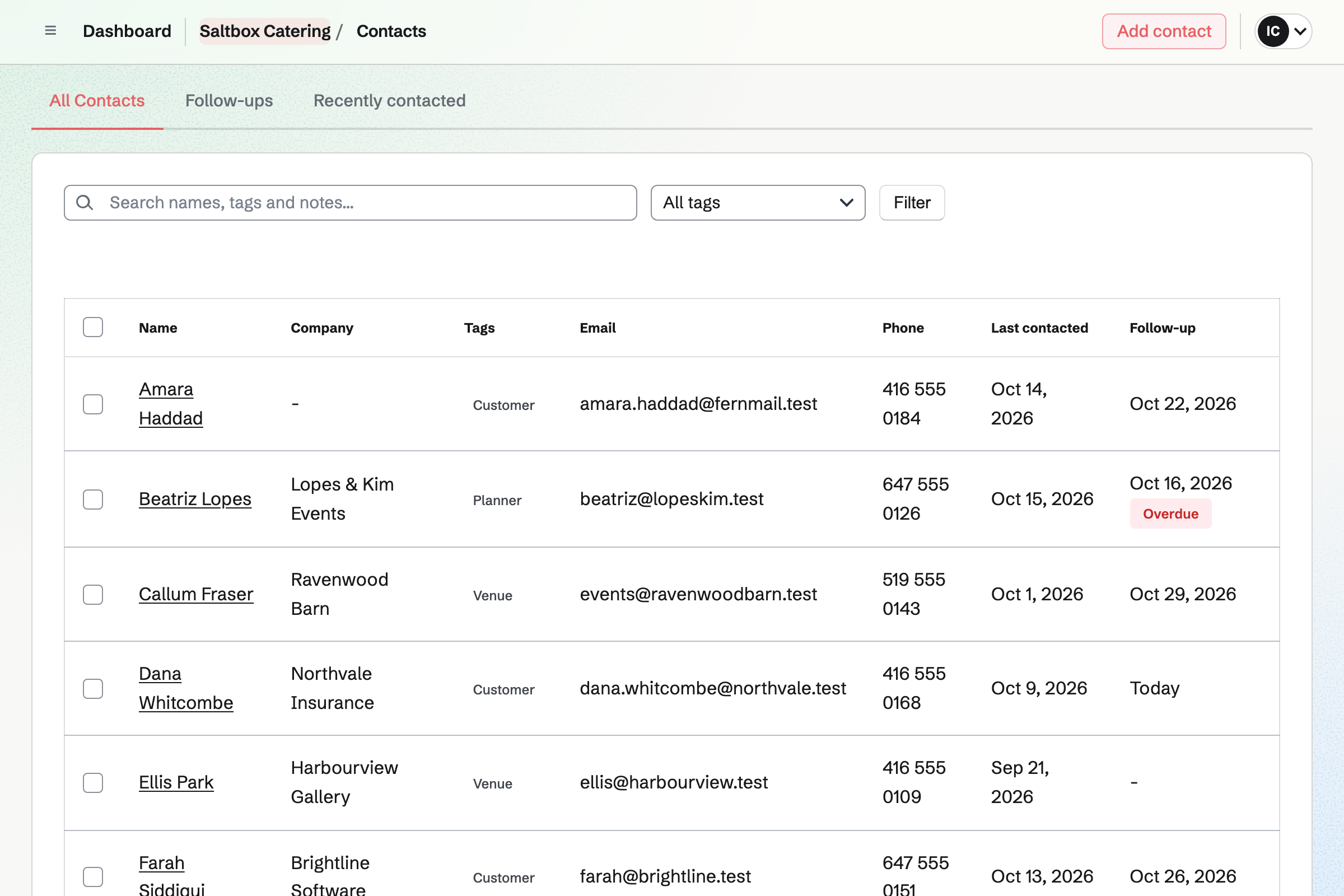Open Amara Haddad's contact page
This screenshot has width=1344, height=896.
coord(171,403)
